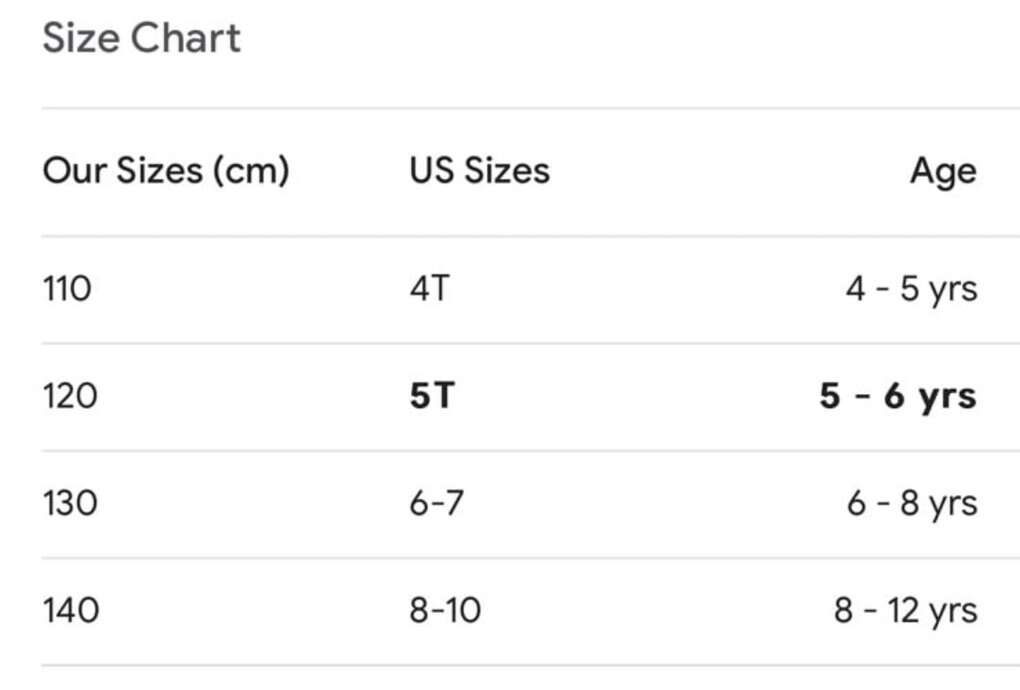Click the empty space in the header row between US Sizes and Age

coord(730,171)
